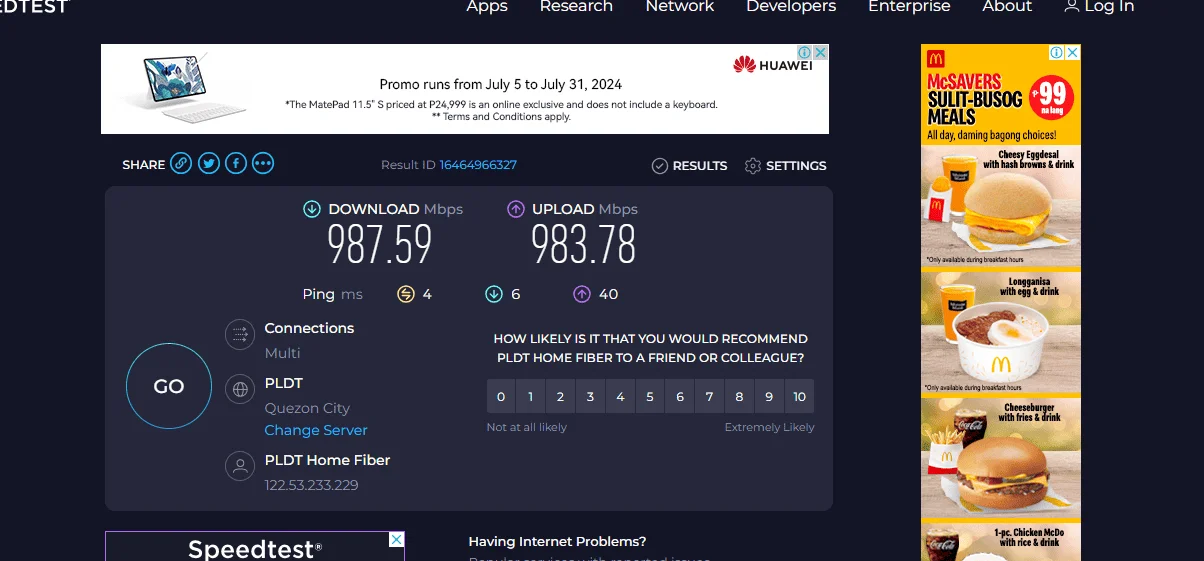
Task: Click the Change Server link
Action: (316, 430)
